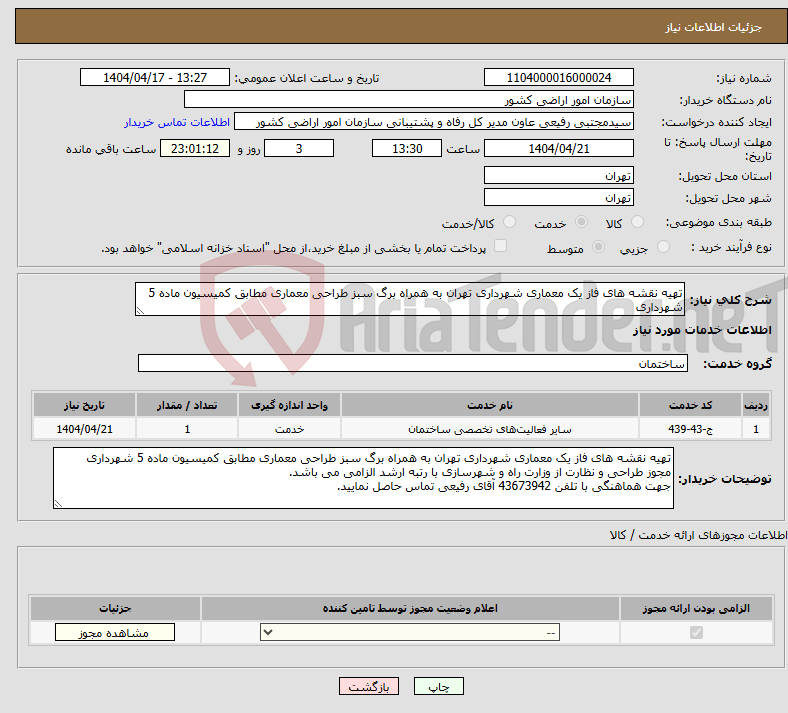The image size is (788, 713).
Task: Click the شهر محل تحویل field
Action: 559,197
